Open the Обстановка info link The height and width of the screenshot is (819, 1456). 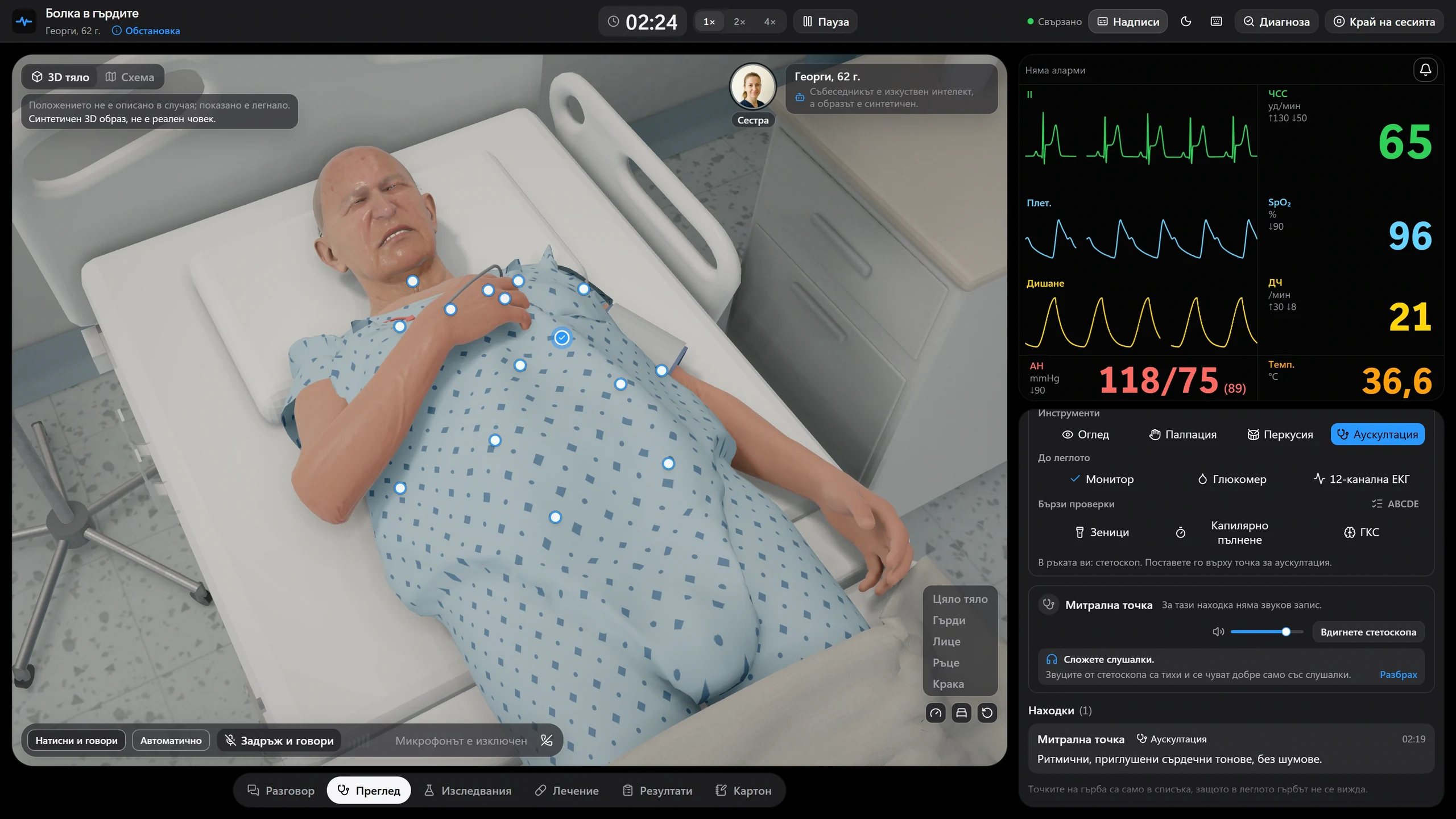146,31
